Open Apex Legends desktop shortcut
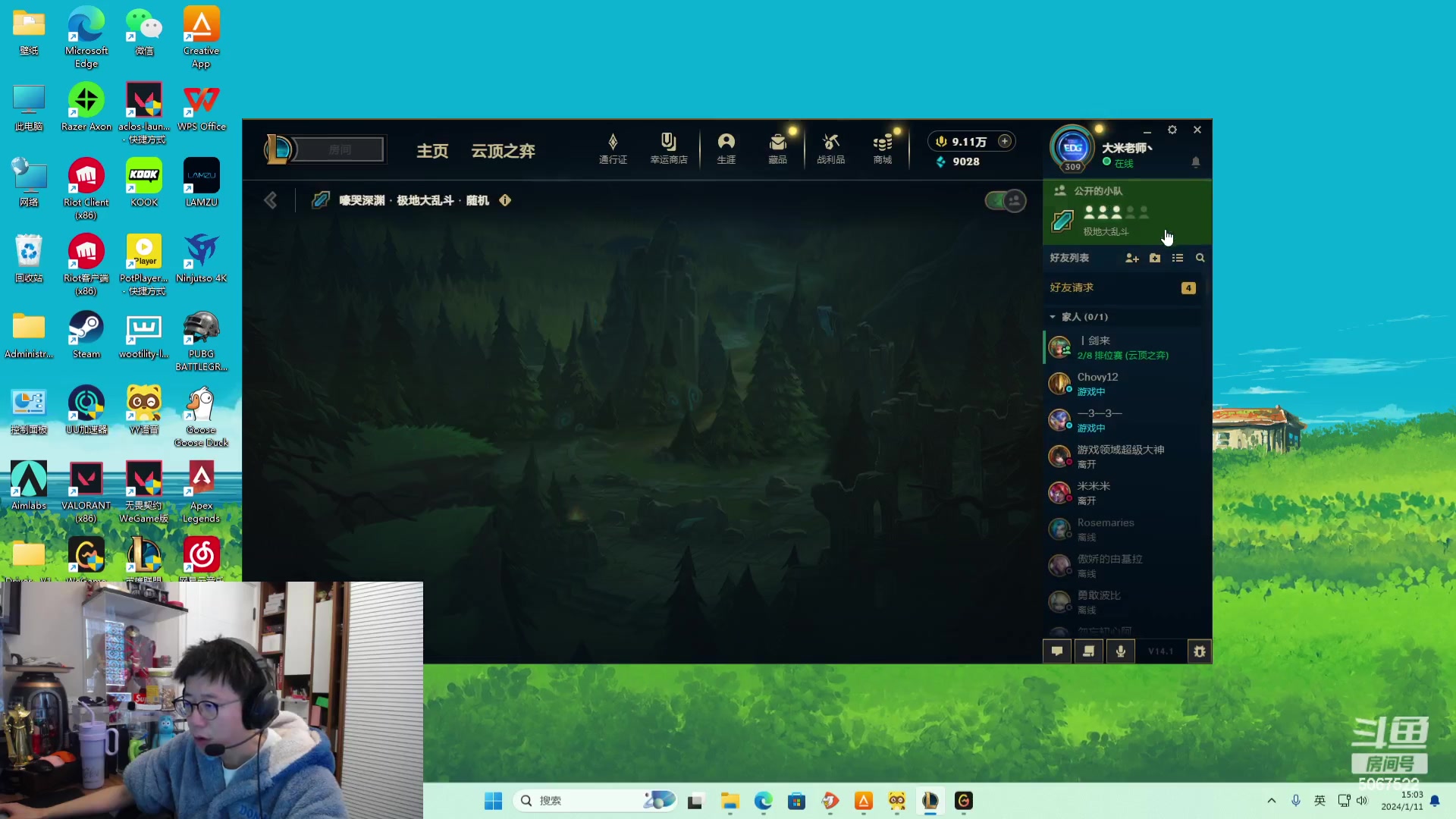 coord(202,493)
